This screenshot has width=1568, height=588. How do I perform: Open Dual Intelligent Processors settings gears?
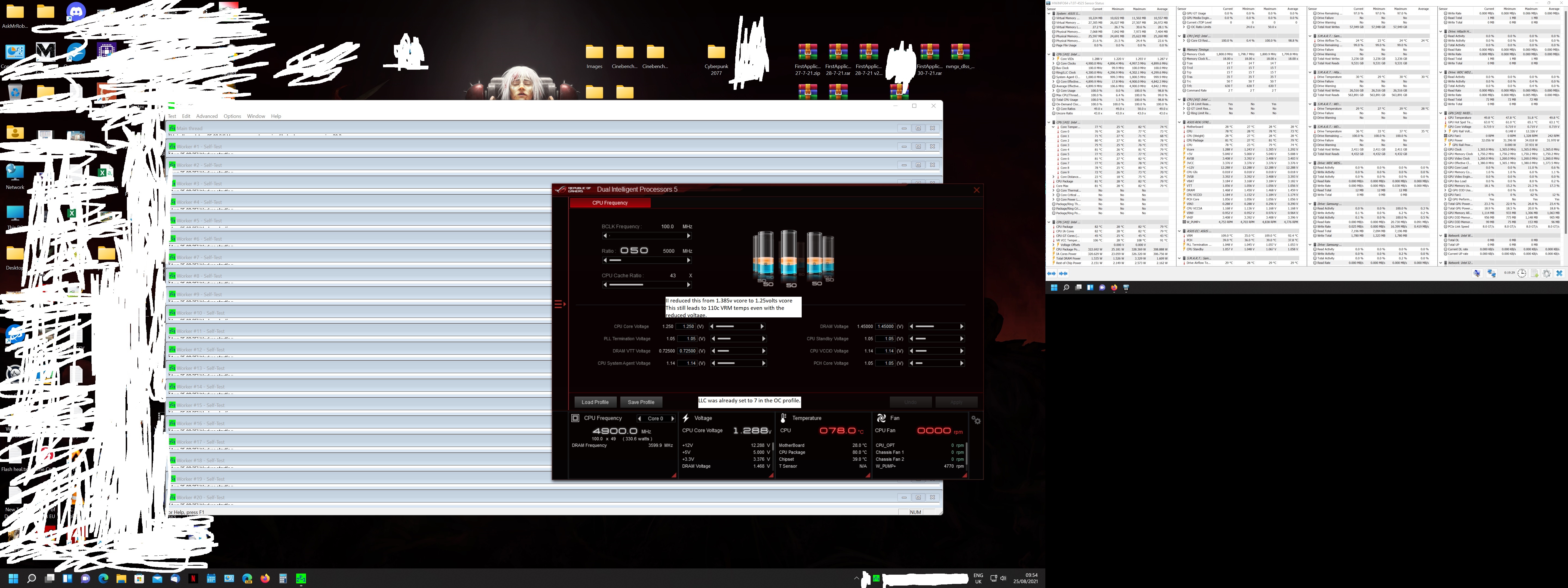[976, 420]
